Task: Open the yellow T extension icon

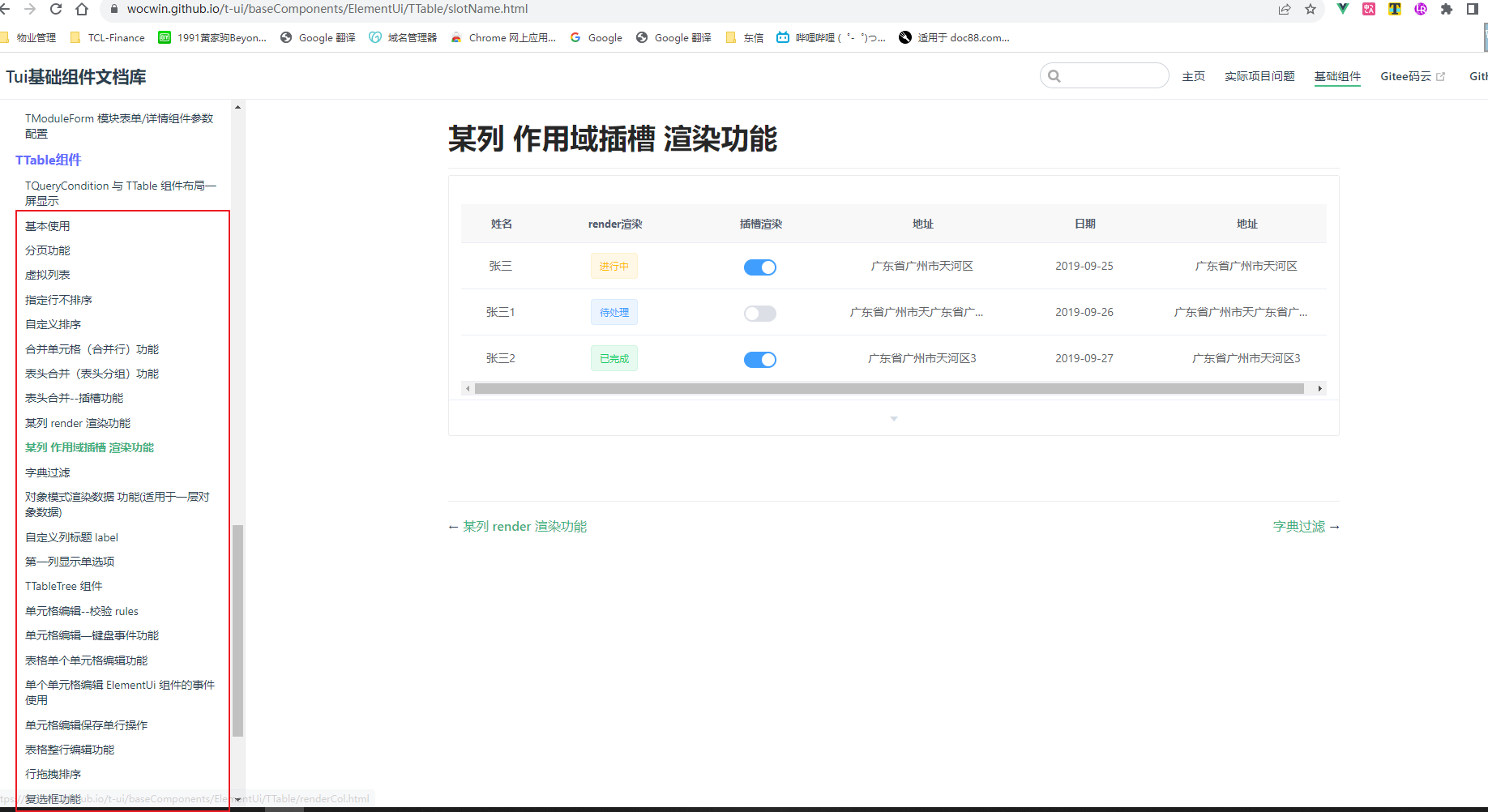Action: 1395,9
